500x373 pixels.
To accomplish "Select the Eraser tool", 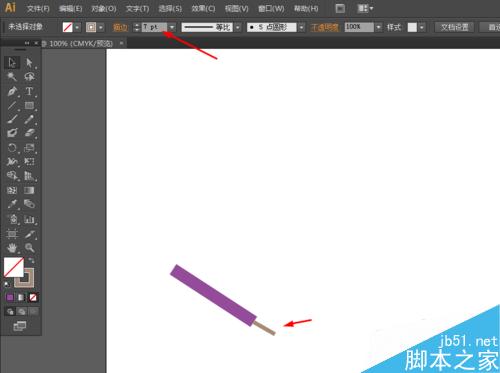I will tap(29, 133).
